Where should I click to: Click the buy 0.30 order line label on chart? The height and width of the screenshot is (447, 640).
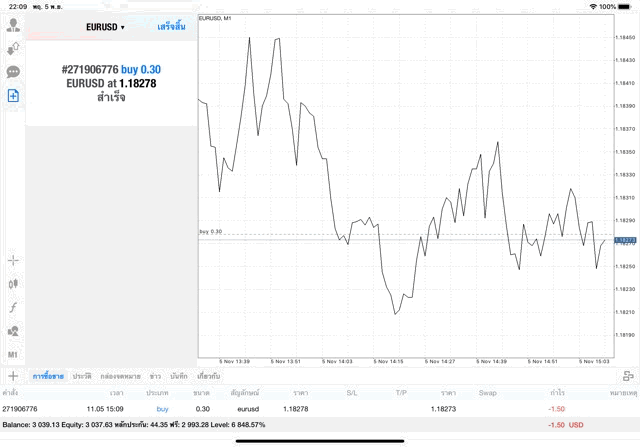coord(211,231)
